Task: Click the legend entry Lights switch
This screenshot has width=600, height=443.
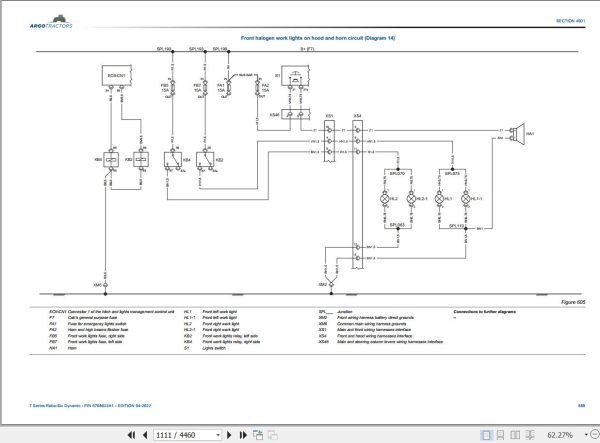Action: 214,348
